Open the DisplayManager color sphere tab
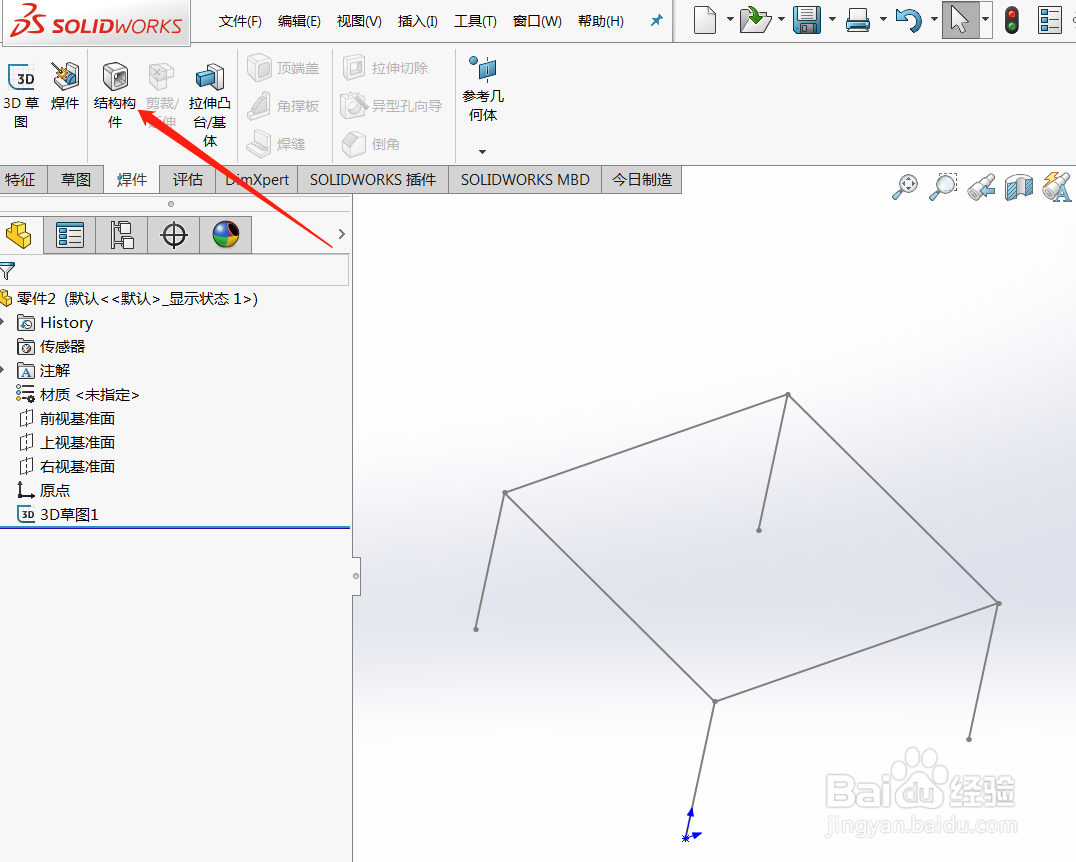The height and width of the screenshot is (862, 1076). (x=226, y=235)
